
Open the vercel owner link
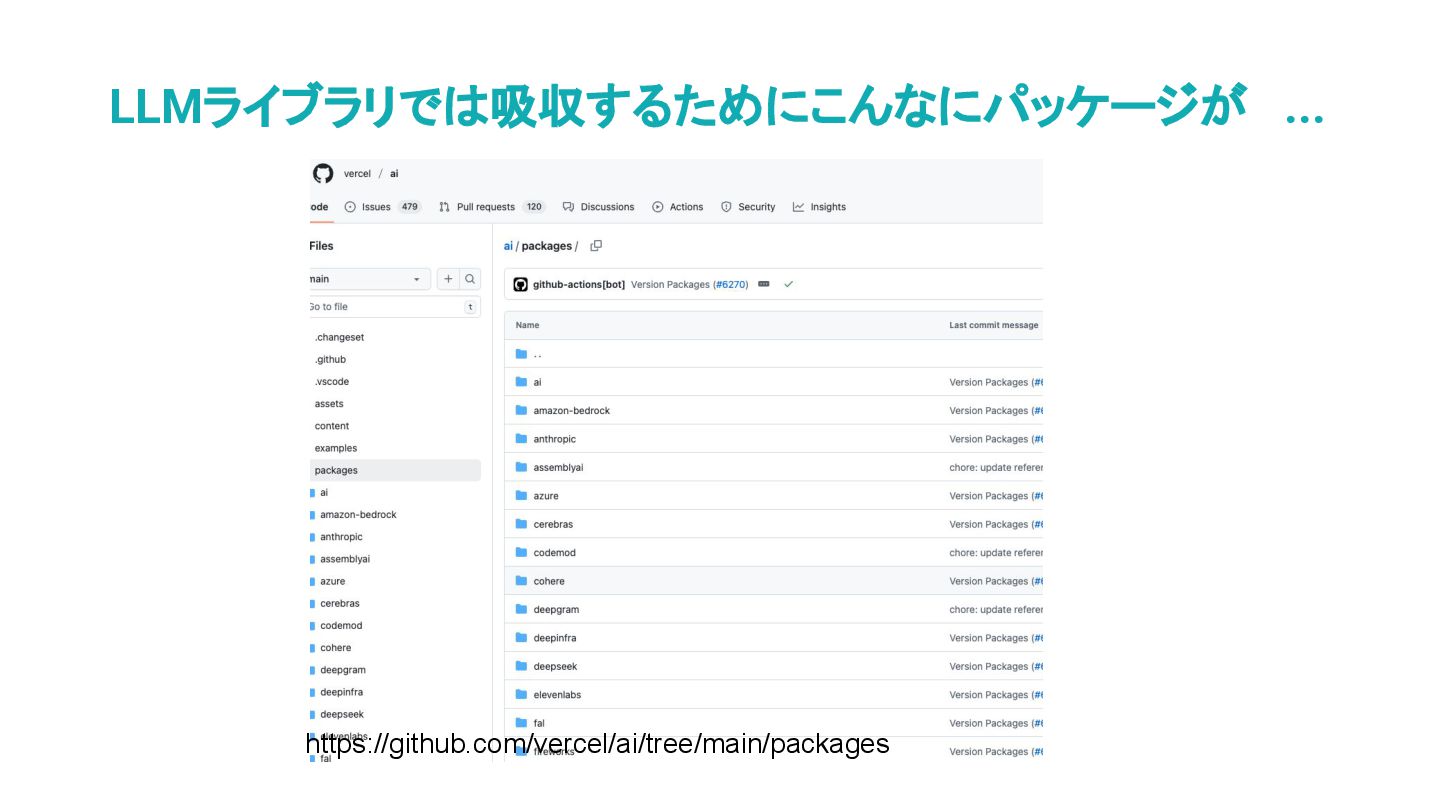point(357,174)
